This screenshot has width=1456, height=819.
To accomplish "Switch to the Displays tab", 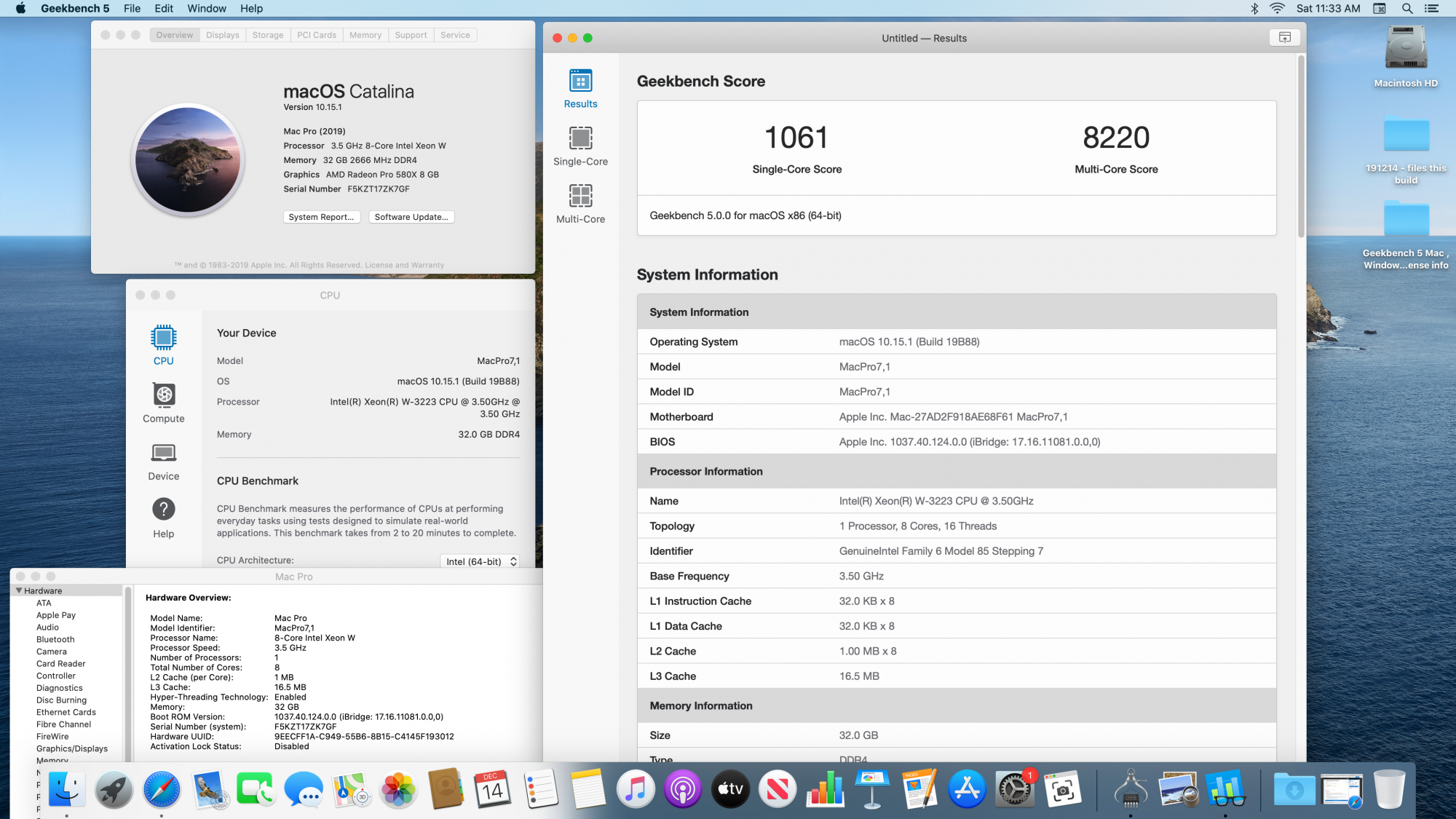I will click(x=222, y=35).
